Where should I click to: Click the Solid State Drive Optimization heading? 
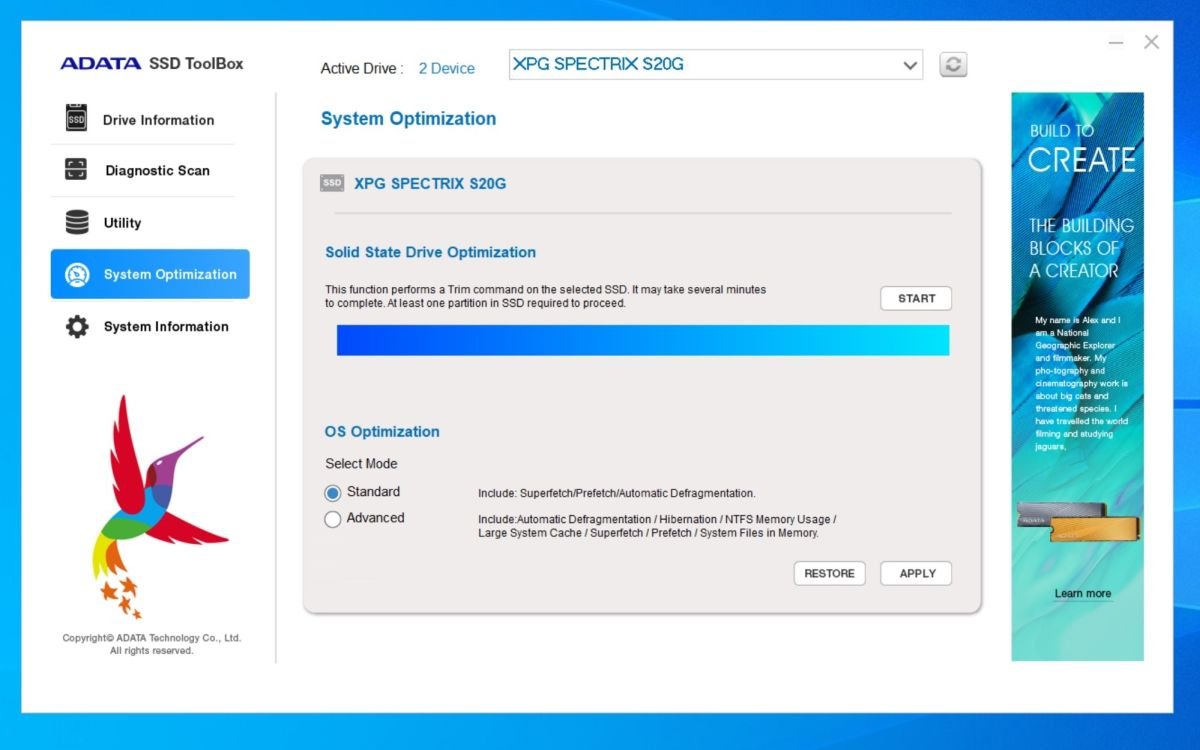pyautogui.click(x=430, y=252)
